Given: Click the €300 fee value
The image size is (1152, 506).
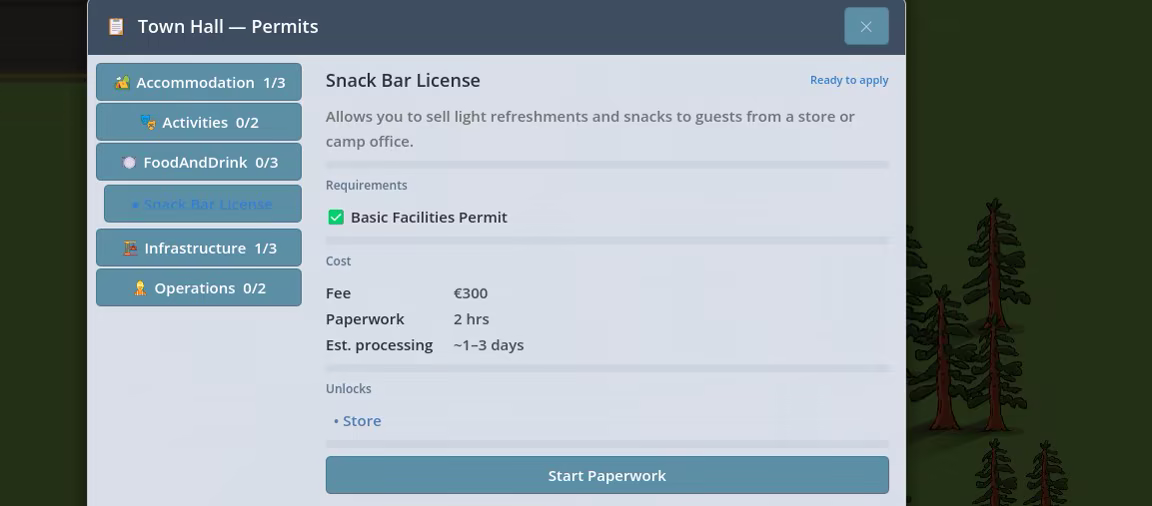Looking at the screenshot, I should [x=471, y=293].
